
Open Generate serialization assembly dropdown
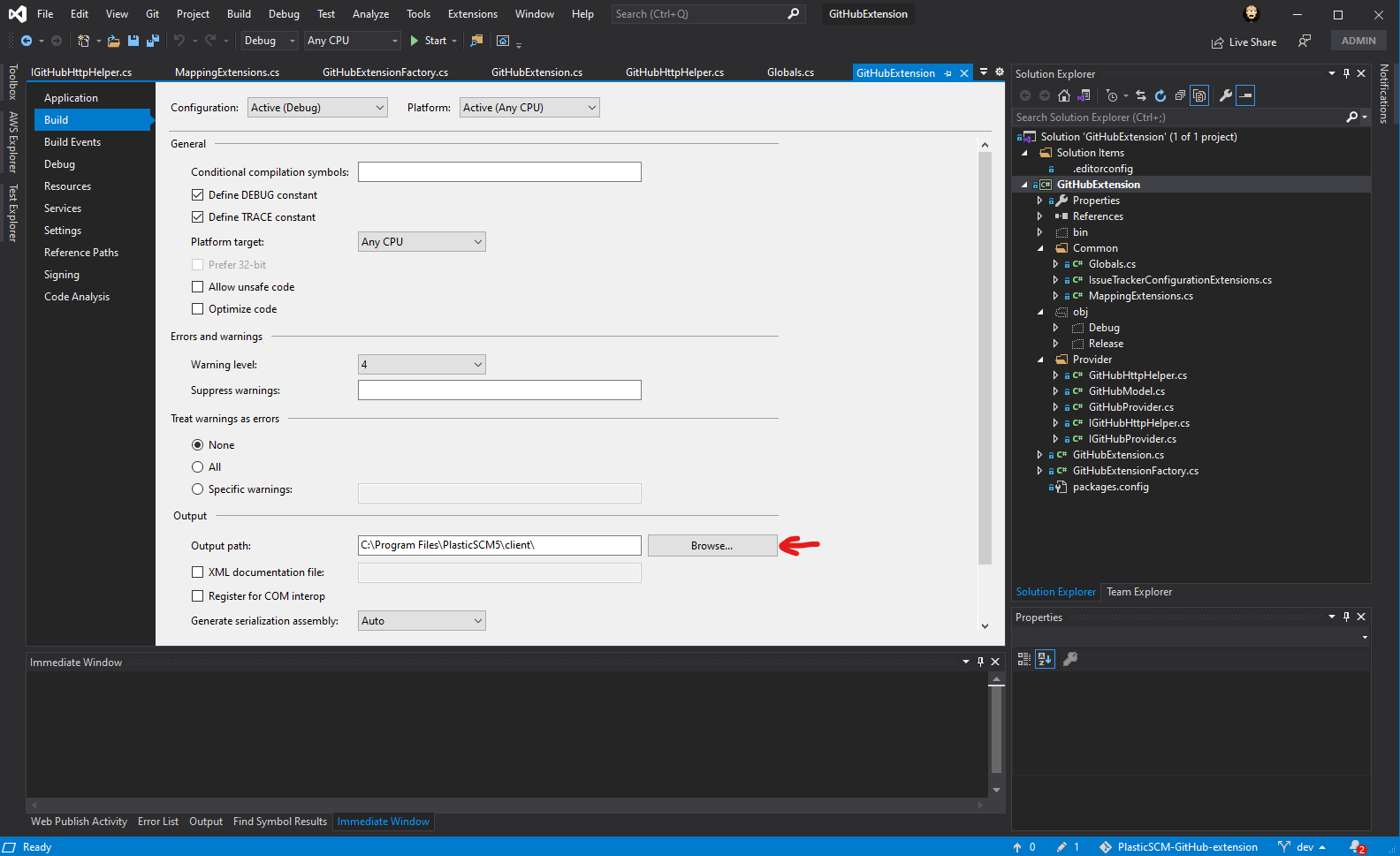pyautogui.click(x=422, y=621)
